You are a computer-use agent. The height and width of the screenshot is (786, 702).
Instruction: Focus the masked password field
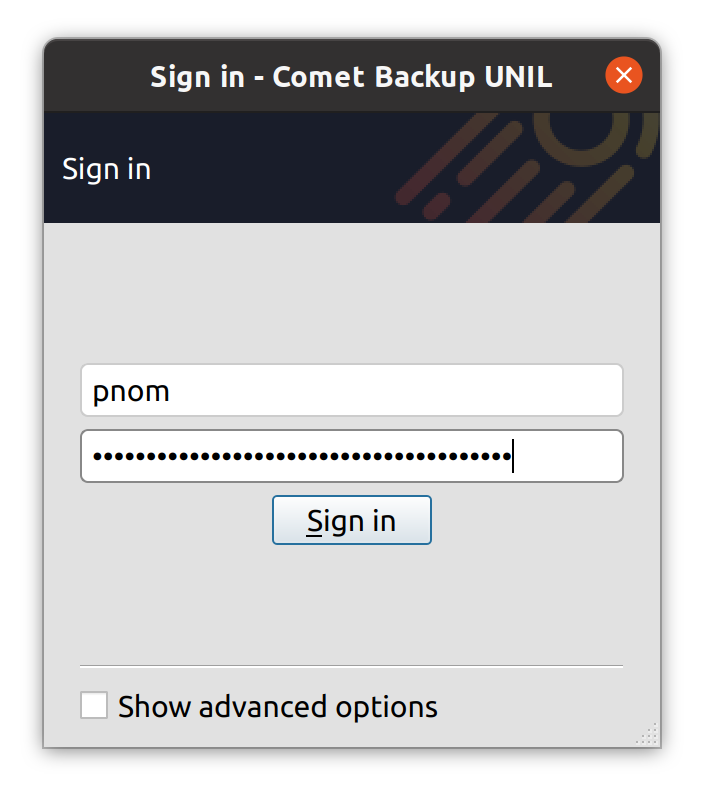pyautogui.click(x=351, y=457)
